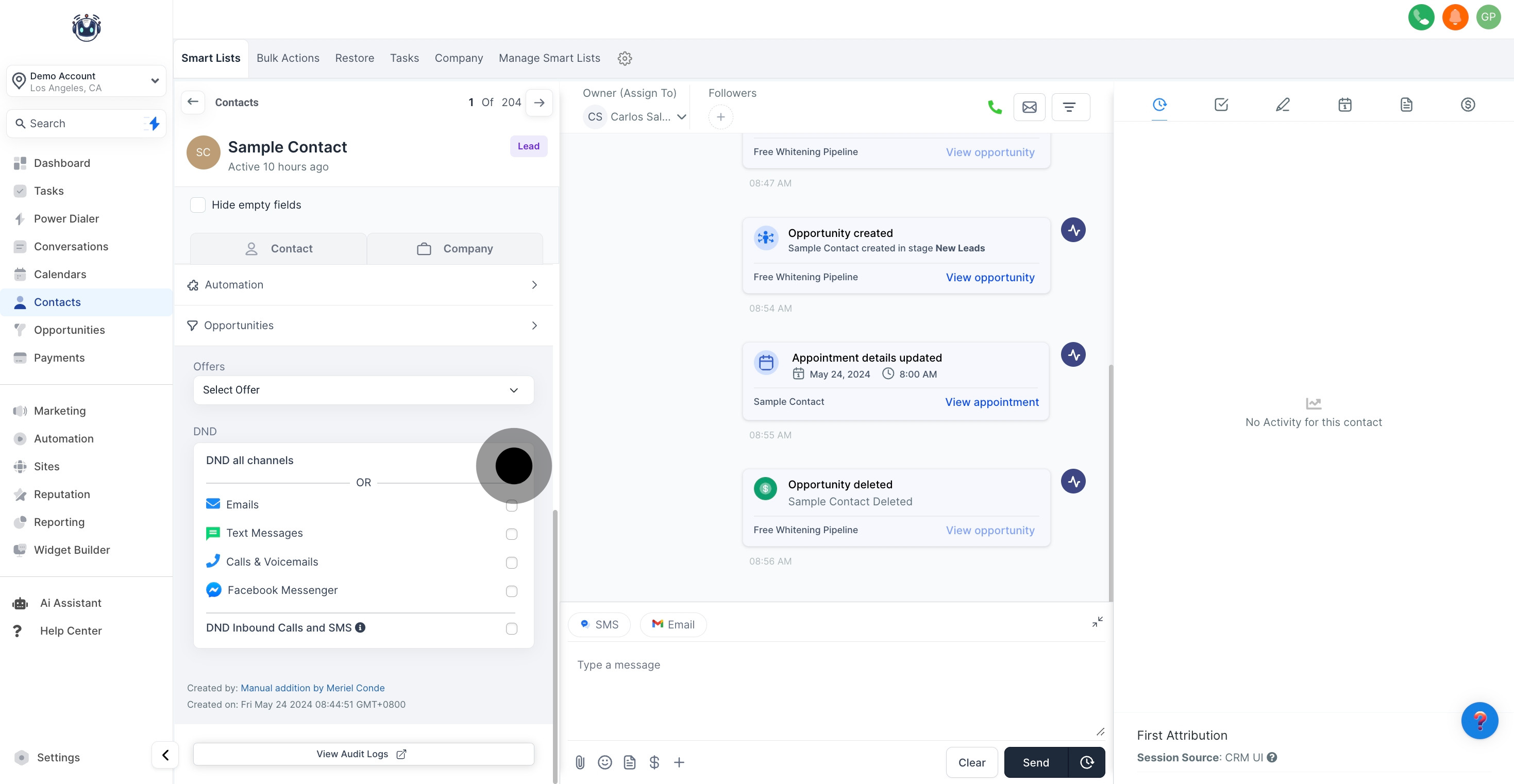The image size is (1514, 784).
Task: Open the Notes pencil icon in right panel
Action: pos(1283,105)
